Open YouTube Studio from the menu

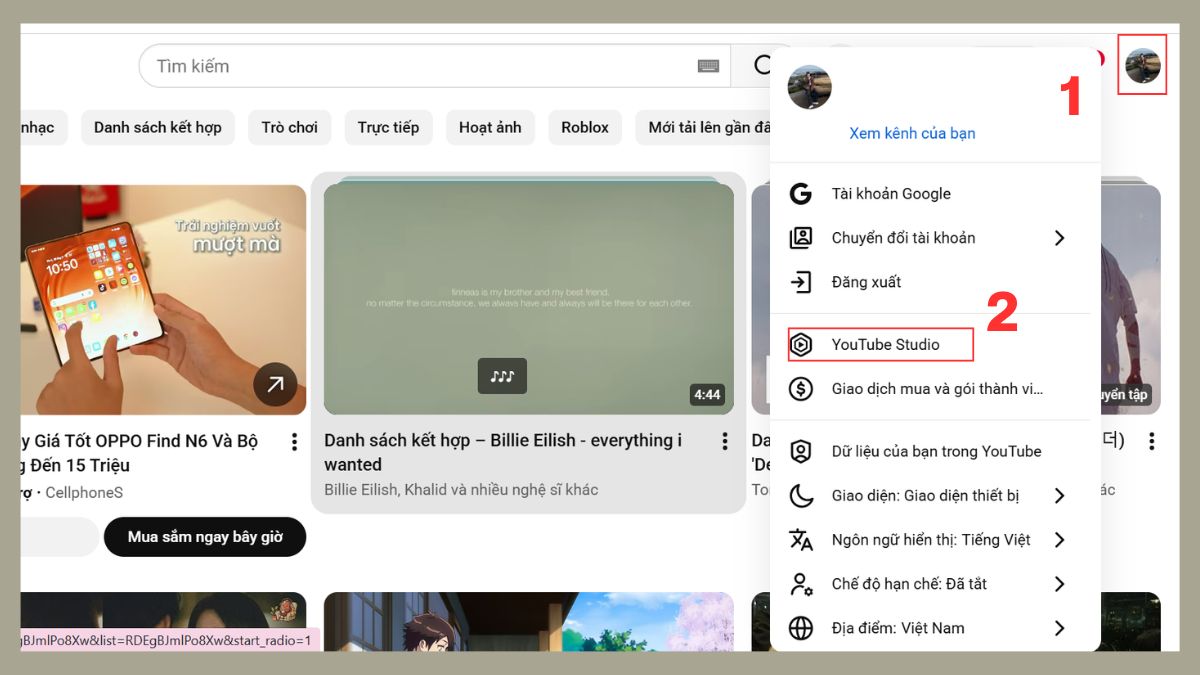pyautogui.click(x=935, y=345)
